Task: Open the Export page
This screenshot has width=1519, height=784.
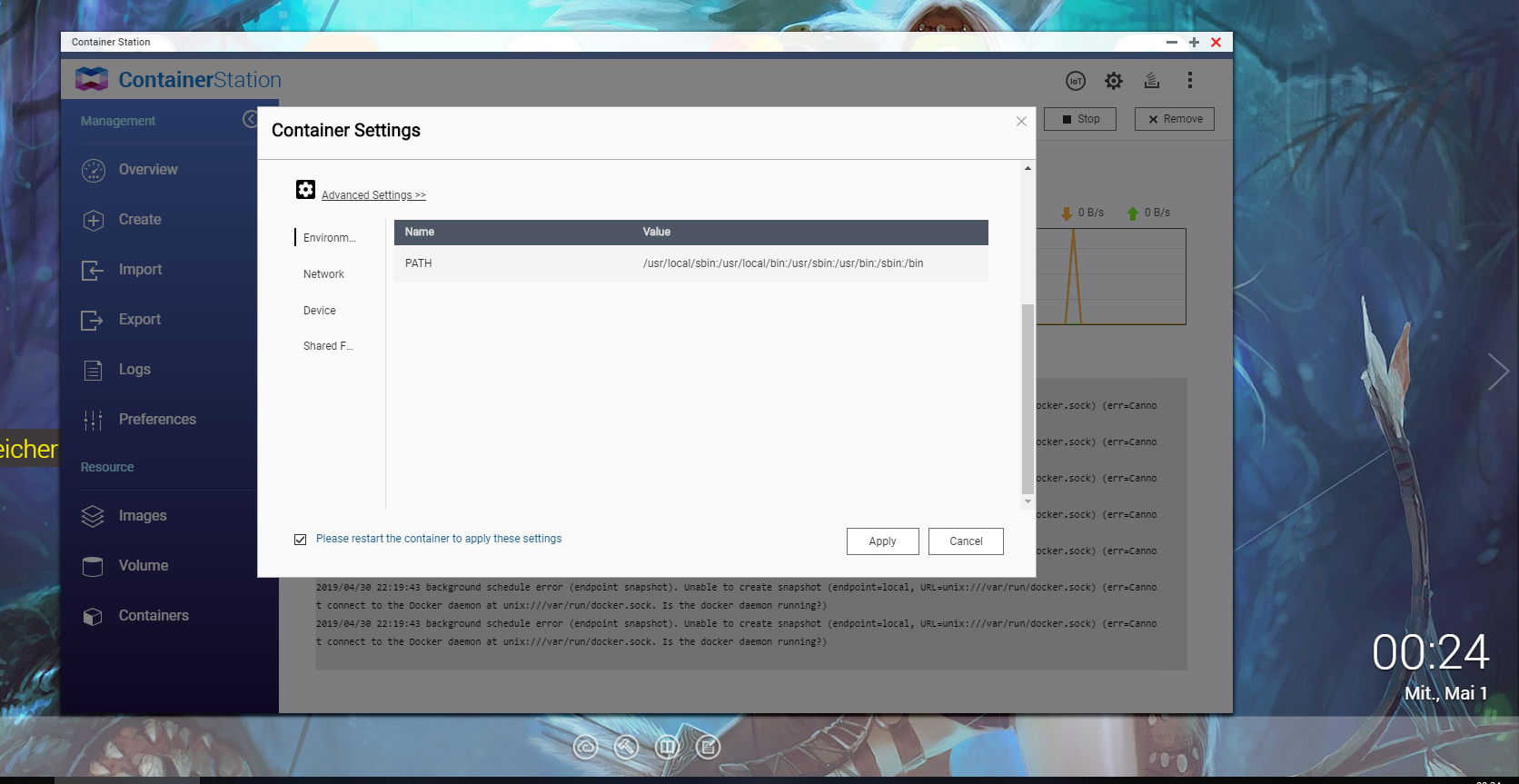Action: coord(140,320)
